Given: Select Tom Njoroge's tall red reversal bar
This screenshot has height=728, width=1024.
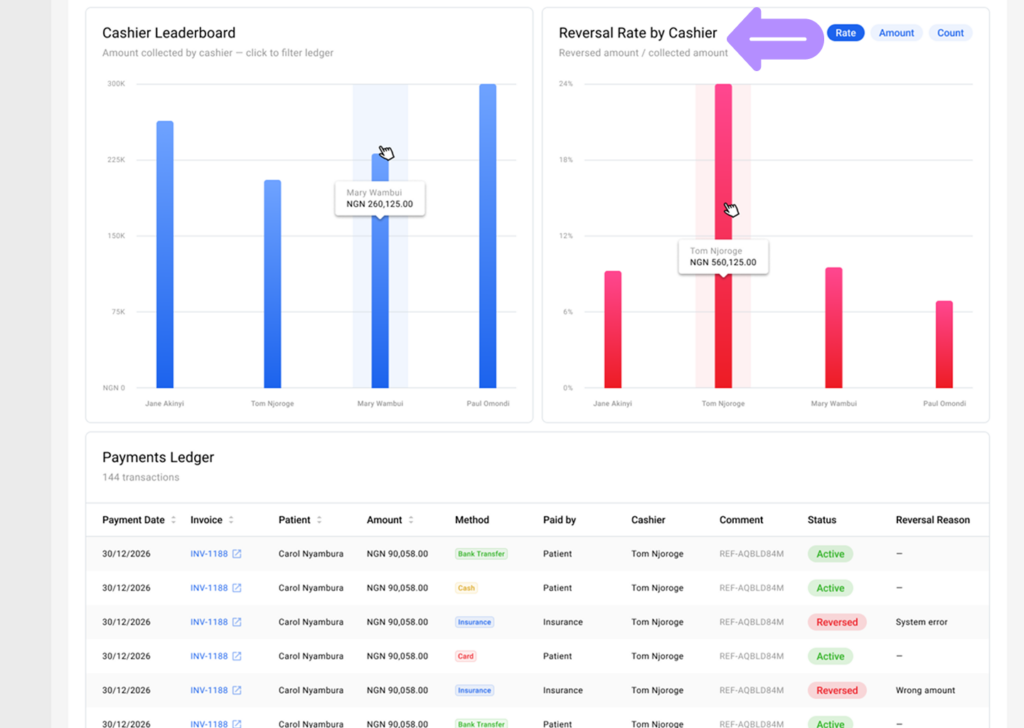Looking at the screenshot, I should coord(723,236).
